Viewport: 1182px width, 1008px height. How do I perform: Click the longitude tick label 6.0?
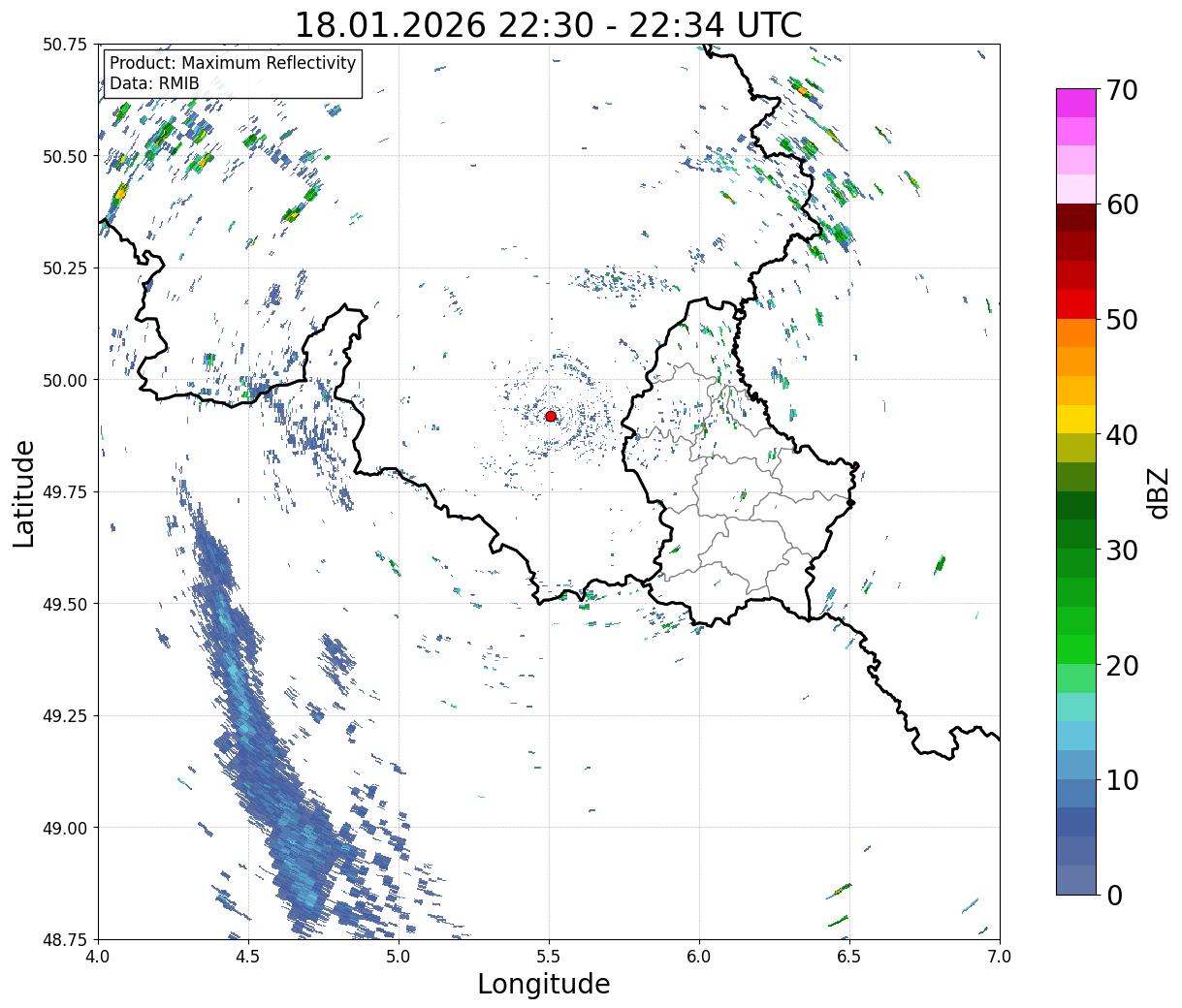pos(699,957)
